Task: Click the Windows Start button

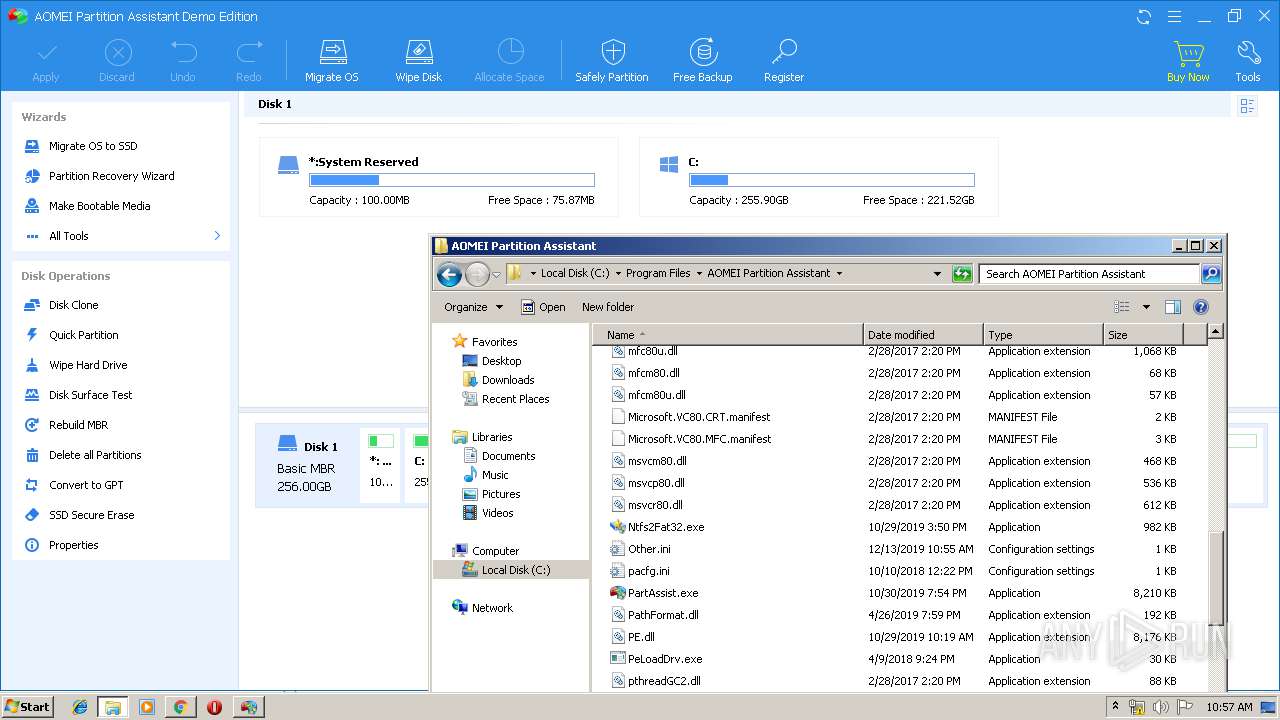Action: (27, 706)
